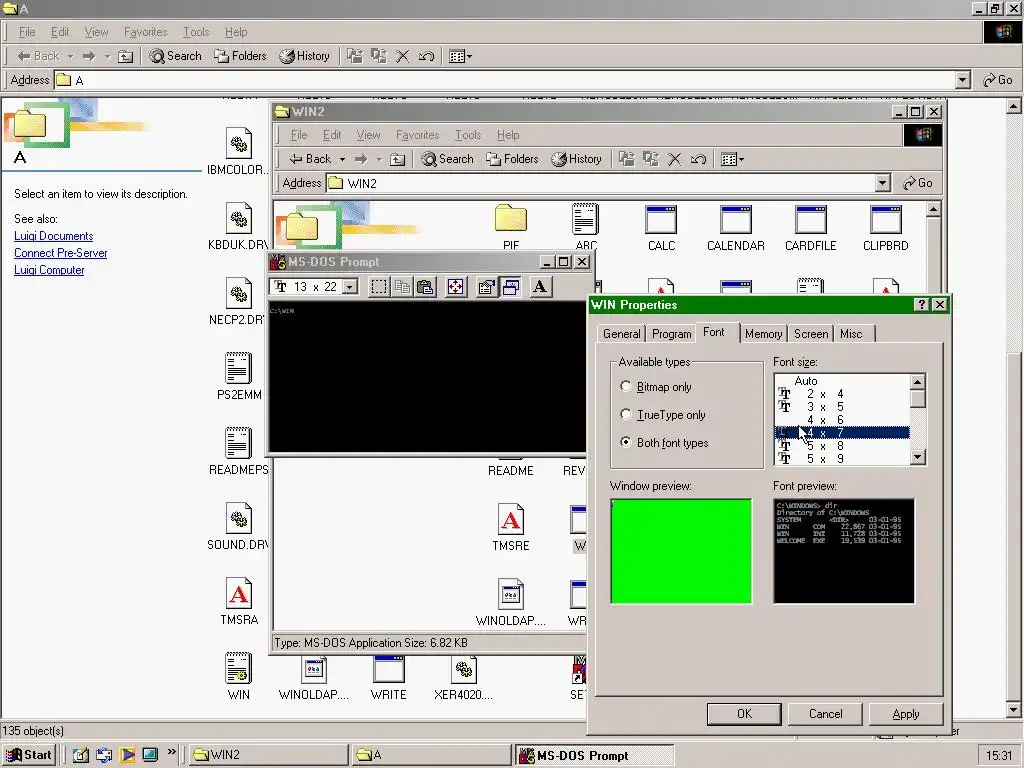Open the CARDFILE icon in WIN2 window
Image resolution: width=1024 pixels, height=768 pixels.
[x=810, y=228]
